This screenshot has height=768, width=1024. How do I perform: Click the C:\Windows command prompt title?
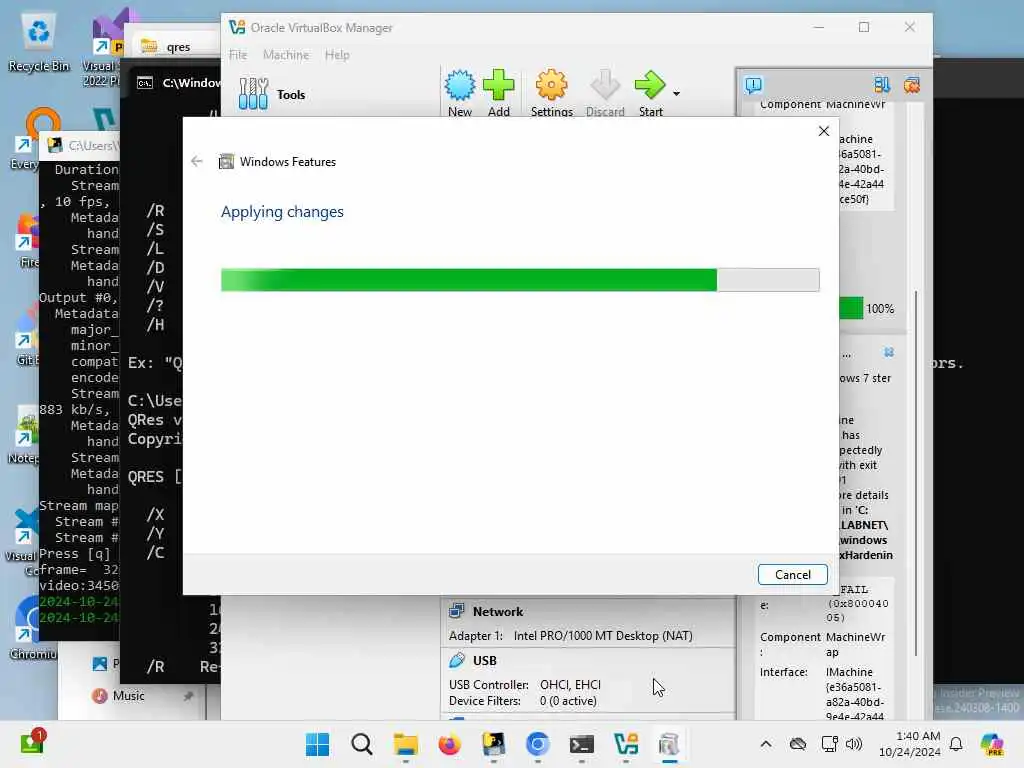click(x=191, y=83)
